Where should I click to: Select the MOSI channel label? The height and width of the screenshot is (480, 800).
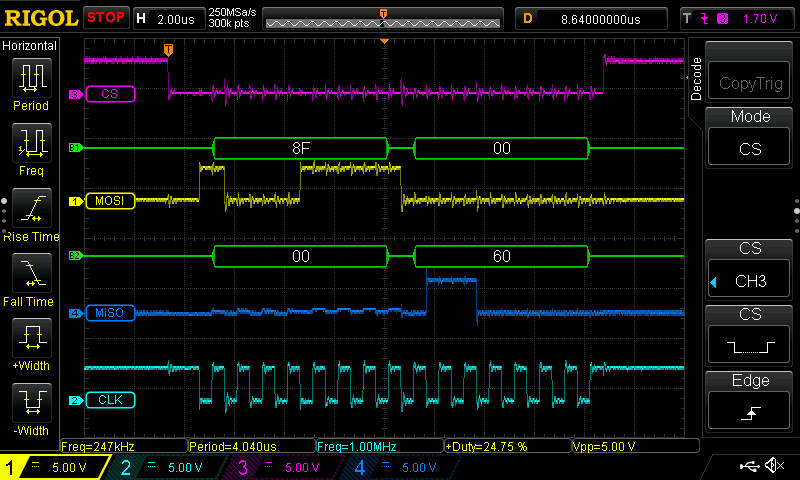point(110,201)
